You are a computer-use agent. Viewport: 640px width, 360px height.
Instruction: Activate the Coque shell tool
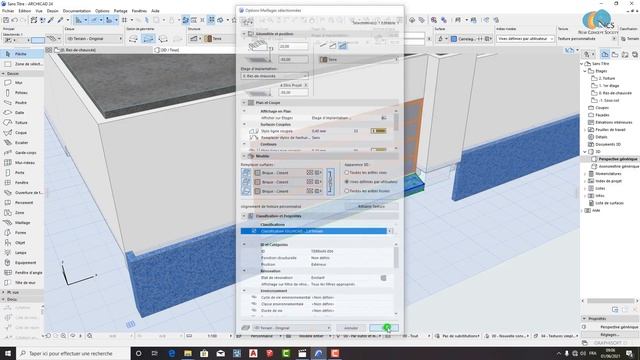click(22, 133)
